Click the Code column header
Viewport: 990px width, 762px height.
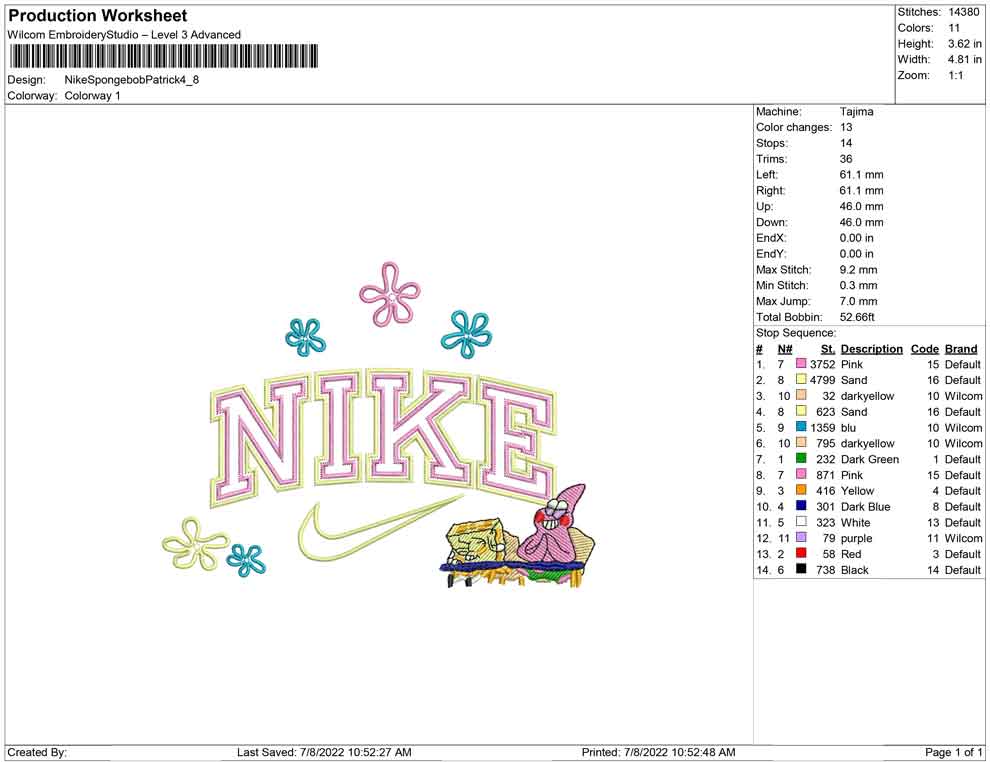(x=924, y=349)
